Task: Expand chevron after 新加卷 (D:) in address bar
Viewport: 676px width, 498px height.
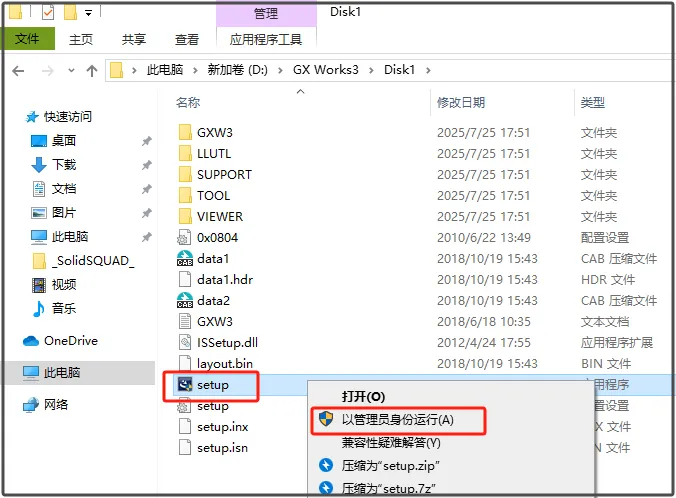Action: pyautogui.click(x=280, y=70)
